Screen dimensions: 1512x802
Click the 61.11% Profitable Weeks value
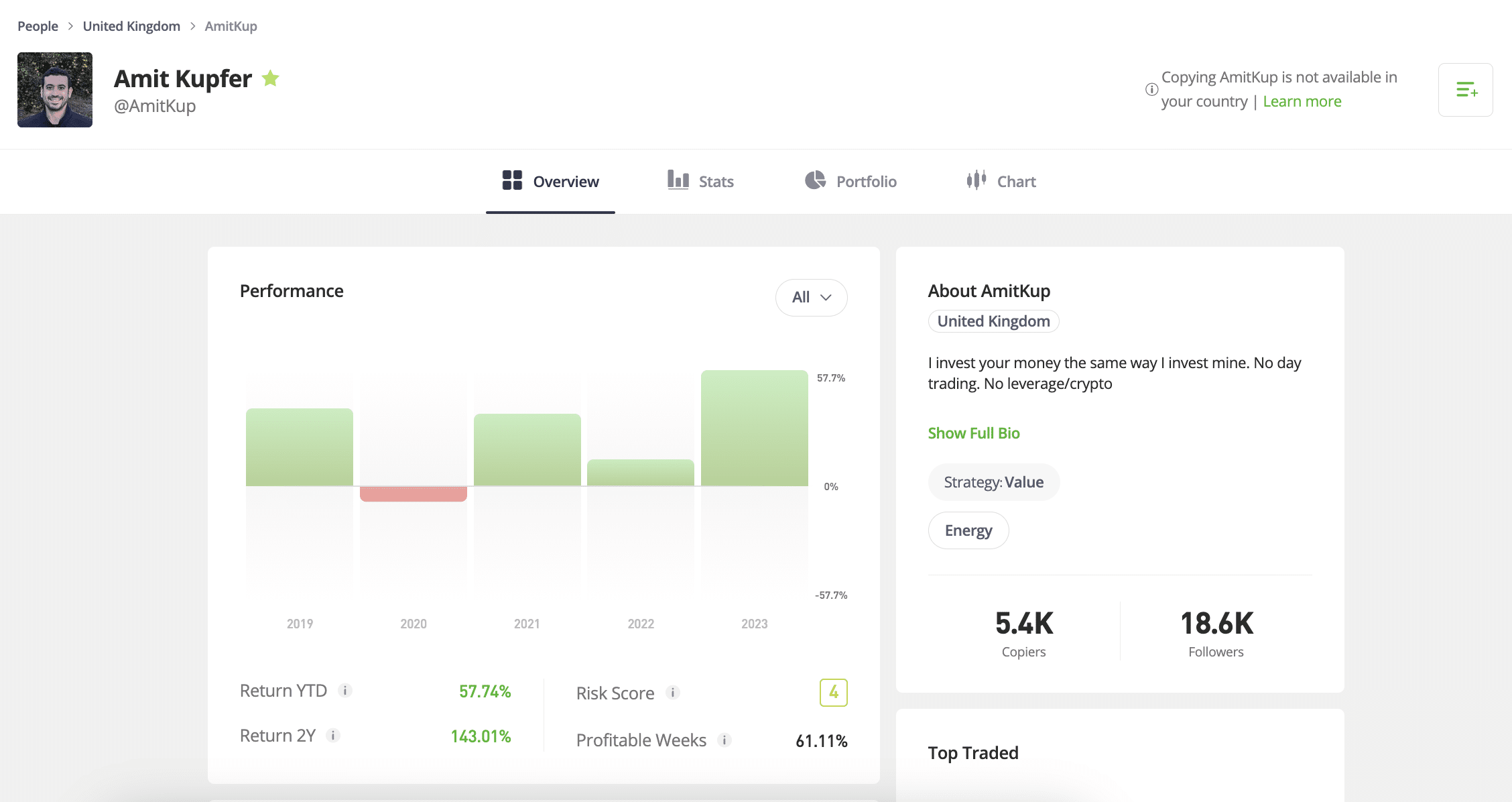(x=822, y=741)
